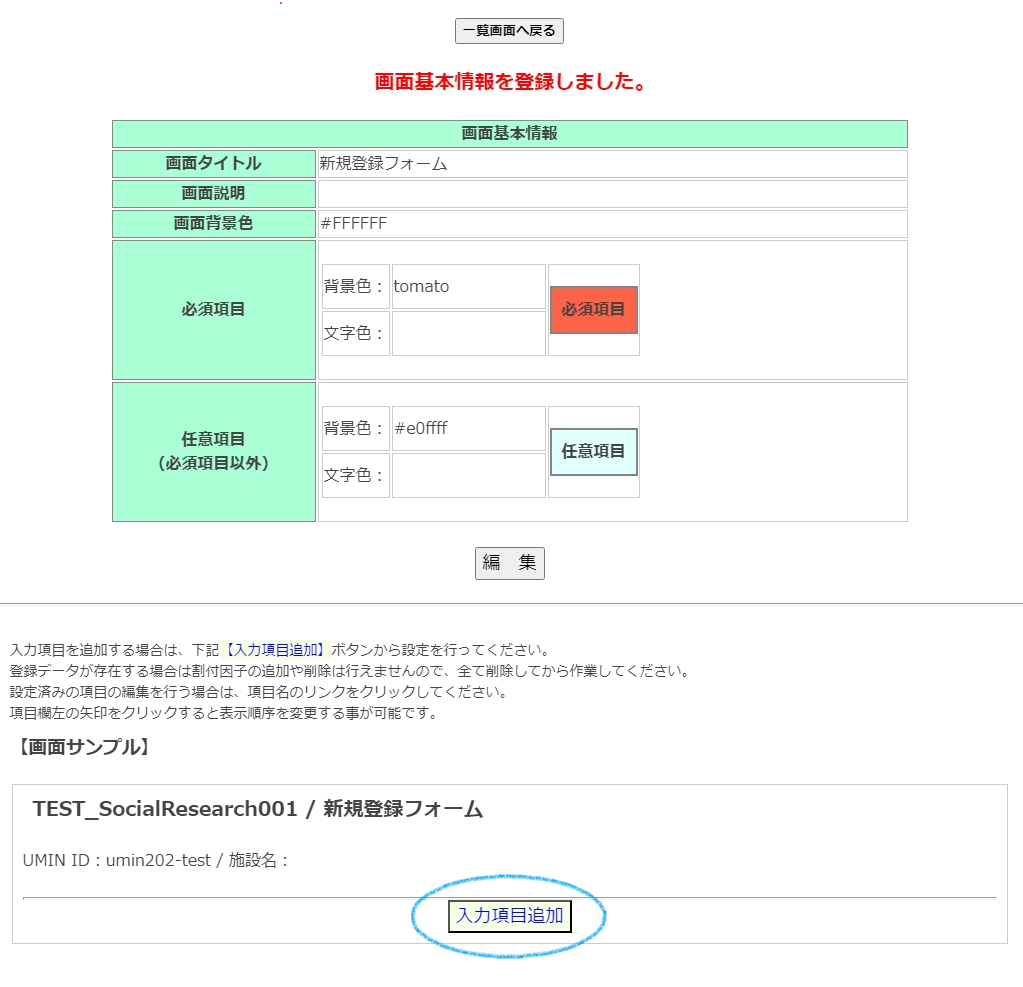Click the 入力項目追加 button in the sample

pos(510,915)
